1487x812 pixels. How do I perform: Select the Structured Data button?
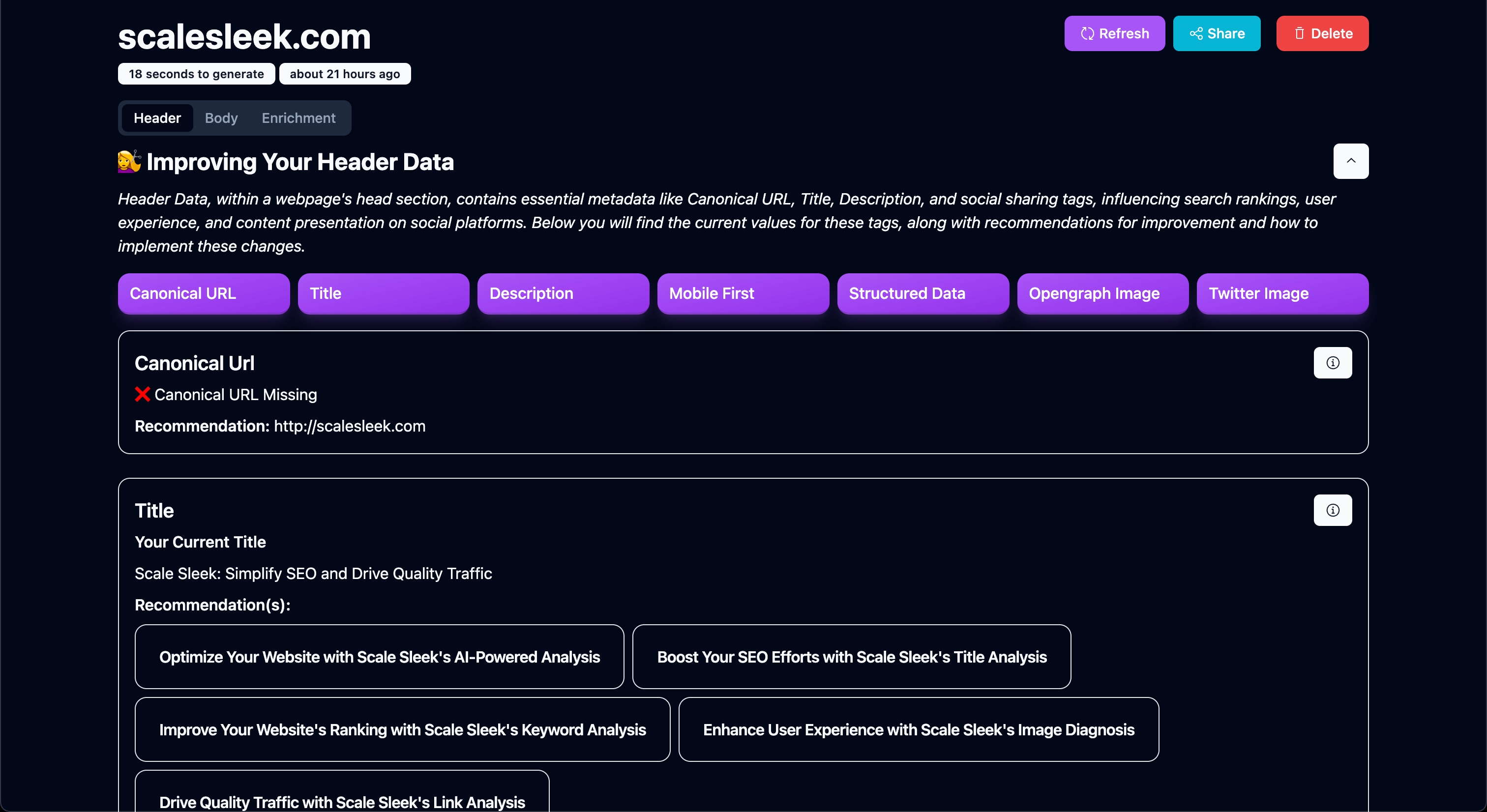point(922,293)
